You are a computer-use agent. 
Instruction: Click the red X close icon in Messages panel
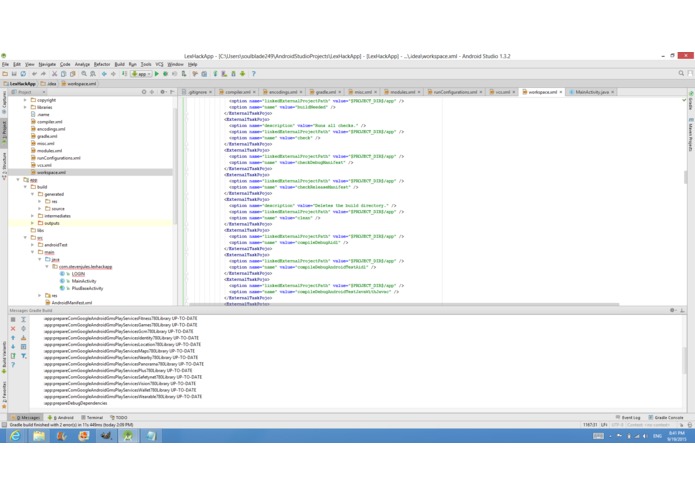click(13, 329)
